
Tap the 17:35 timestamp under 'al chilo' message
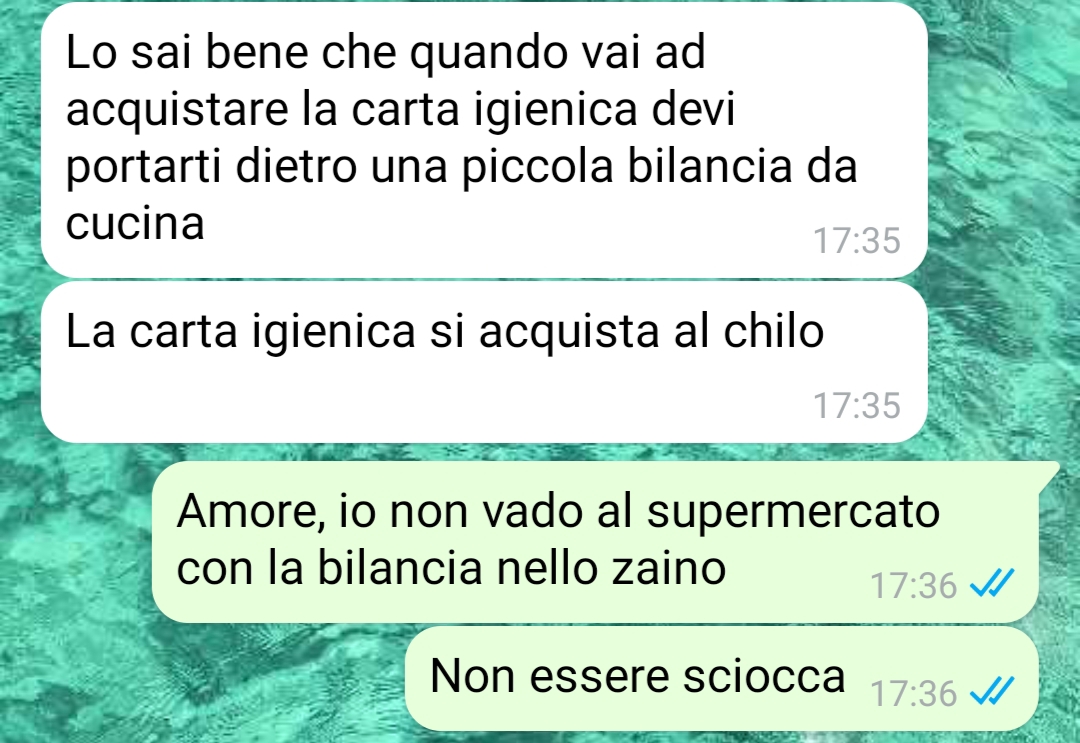pos(857,405)
